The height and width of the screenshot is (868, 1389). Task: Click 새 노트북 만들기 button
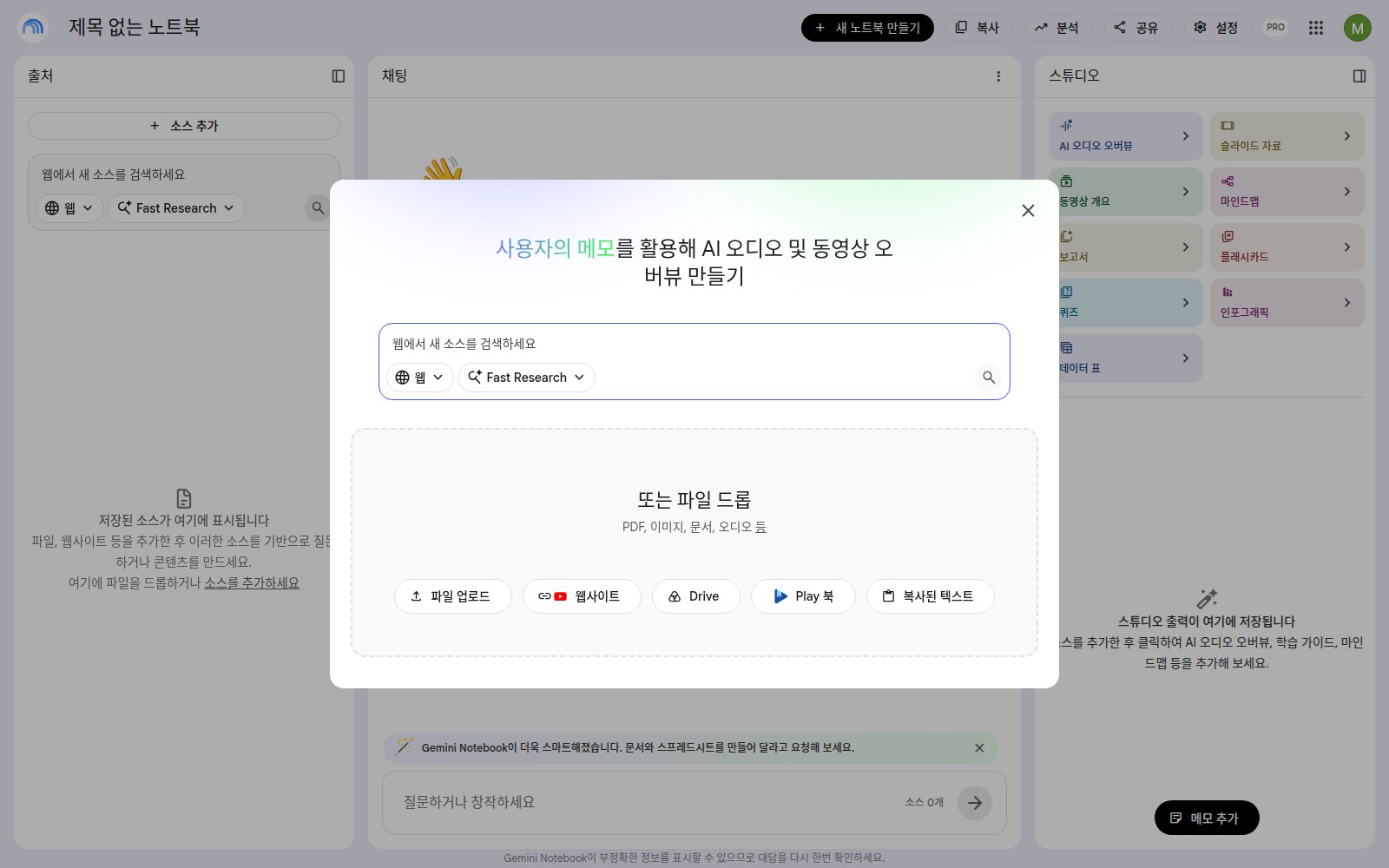coord(867,28)
